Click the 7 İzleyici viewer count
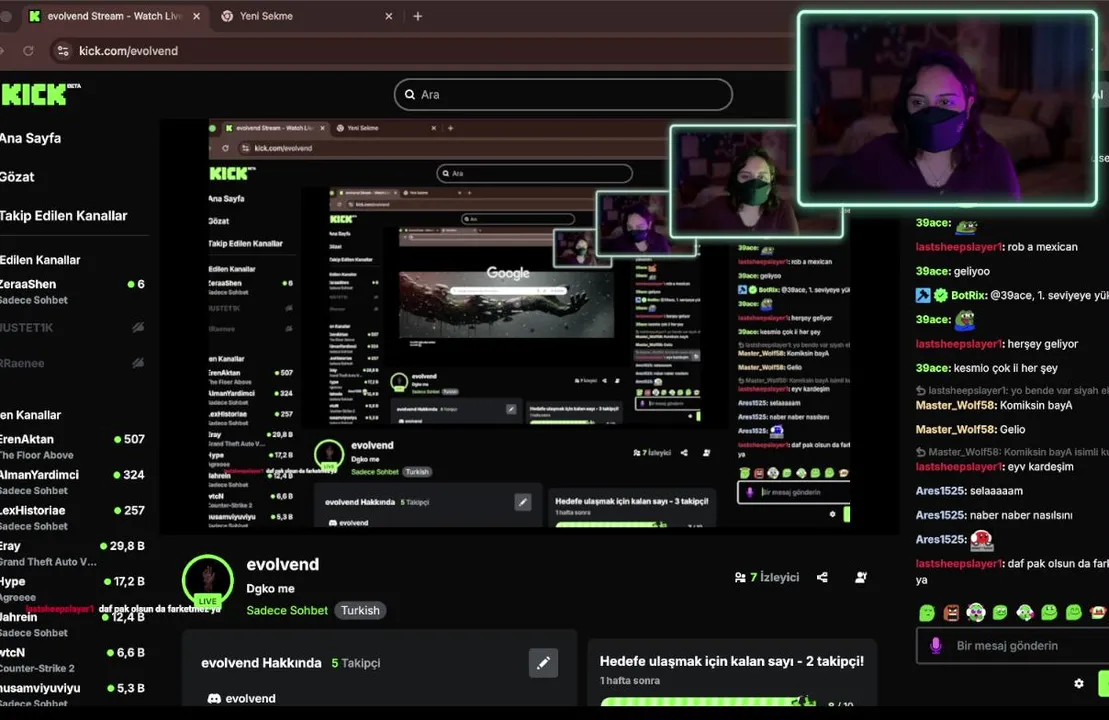Viewport: 1109px width, 720px height. click(767, 577)
